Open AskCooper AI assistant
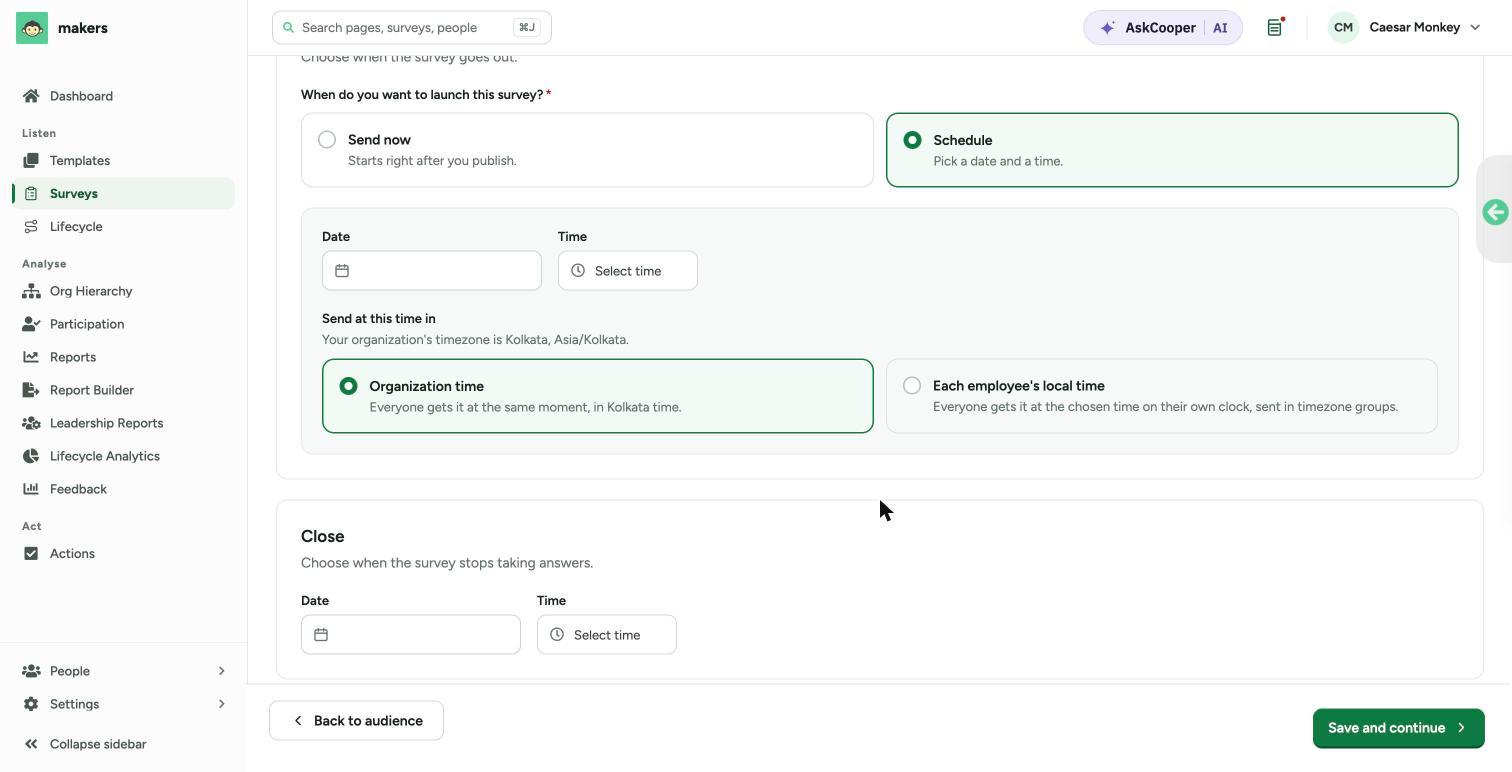Screen dimensions: 1512x772 (1163, 28)
